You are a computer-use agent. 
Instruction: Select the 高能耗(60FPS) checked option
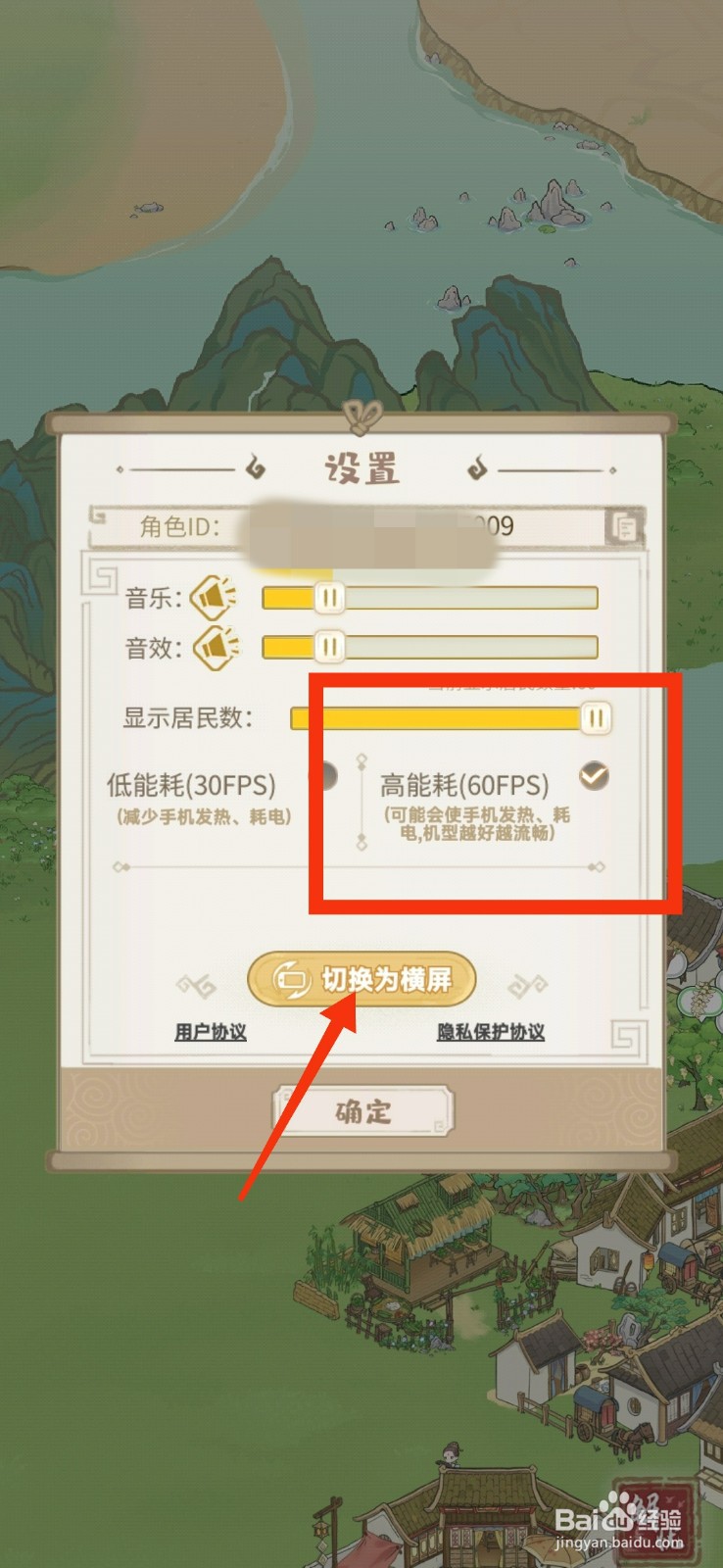[594, 775]
